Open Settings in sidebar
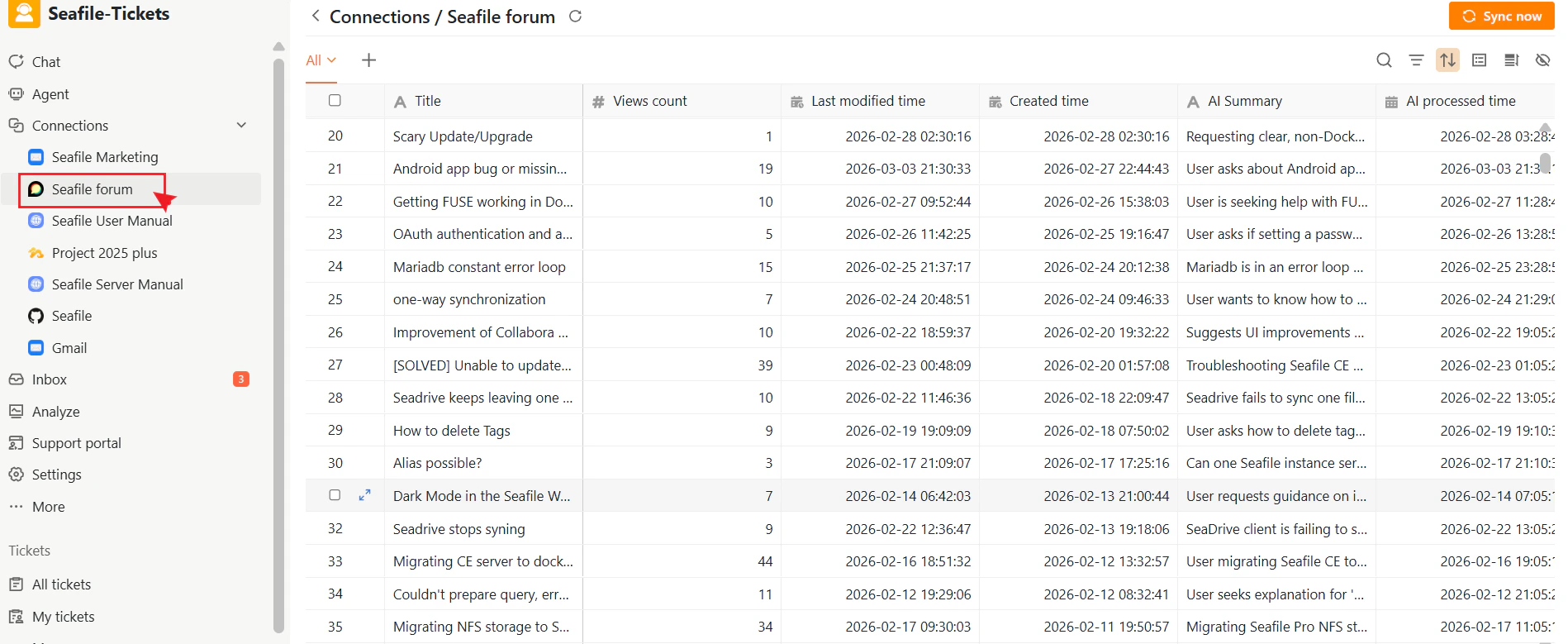1568x644 pixels. 56,475
